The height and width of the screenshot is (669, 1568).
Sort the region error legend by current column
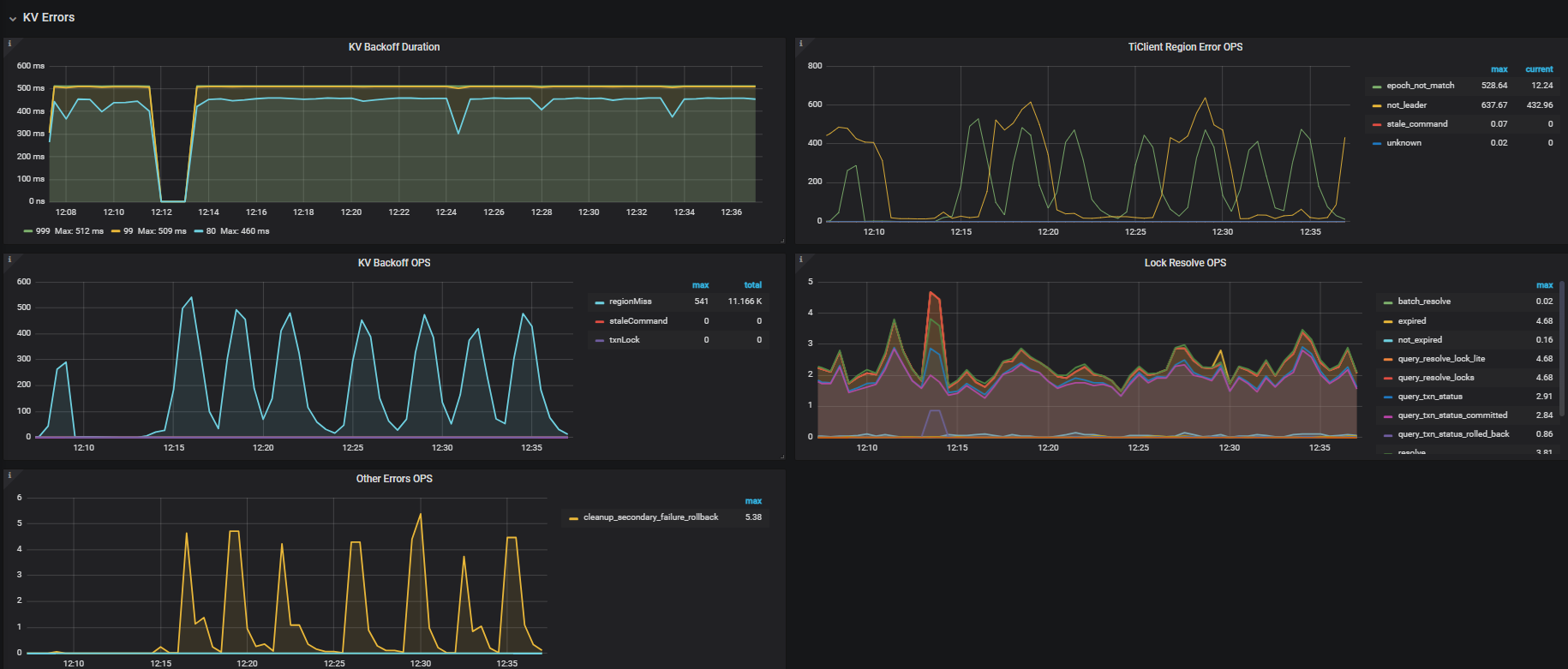1538,69
